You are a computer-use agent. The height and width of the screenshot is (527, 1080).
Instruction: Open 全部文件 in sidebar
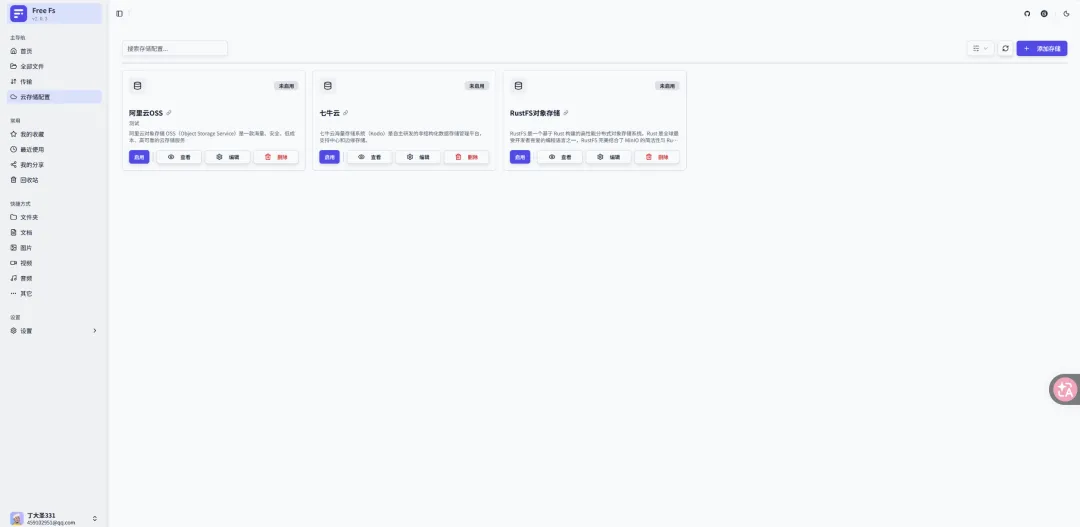(54, 67)
